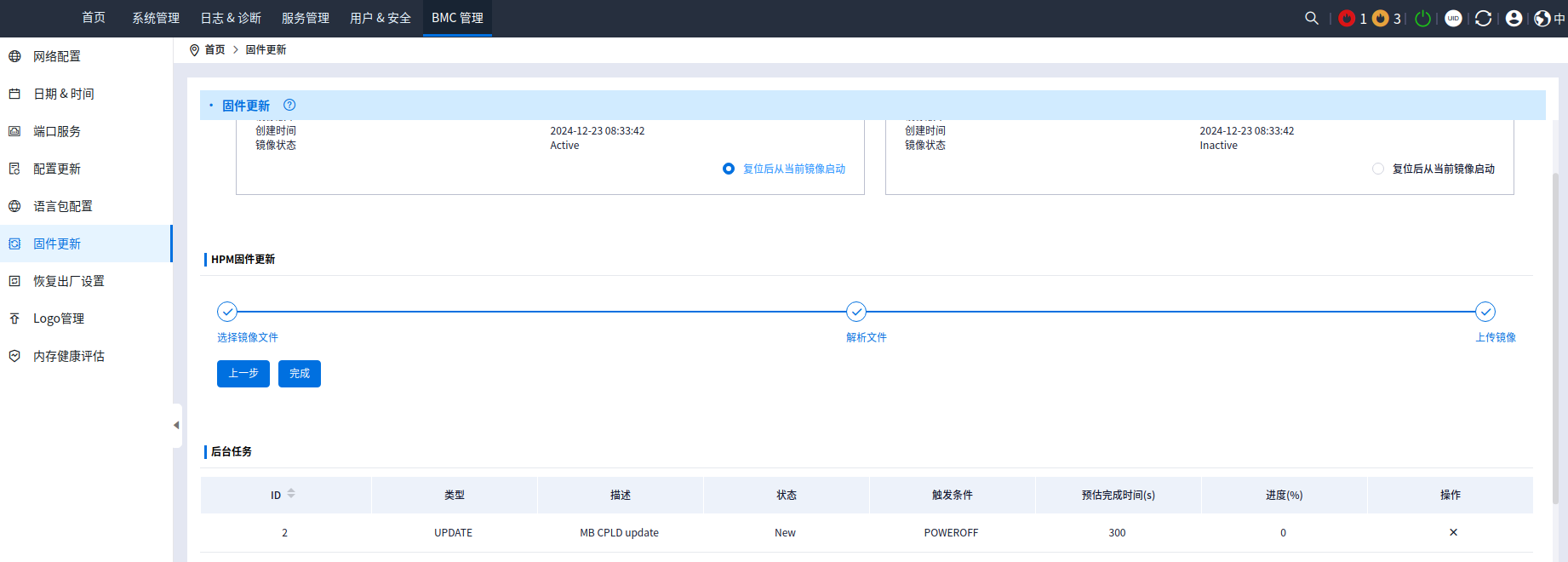The height and width of the screenshot is (562, 1568).
Task: Open the user account icon
Action: pyautogui.click(x=1514, y=18)
